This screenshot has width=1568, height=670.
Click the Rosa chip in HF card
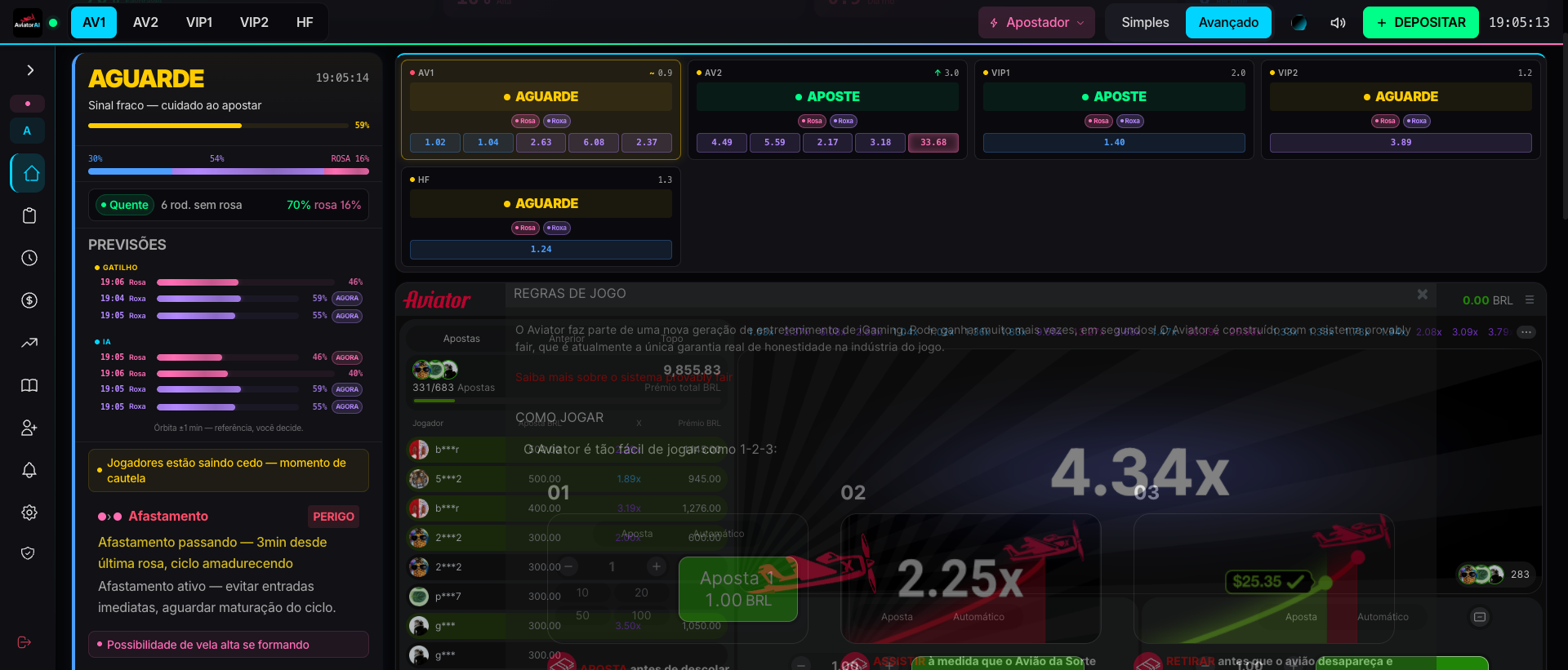[525, 228]
